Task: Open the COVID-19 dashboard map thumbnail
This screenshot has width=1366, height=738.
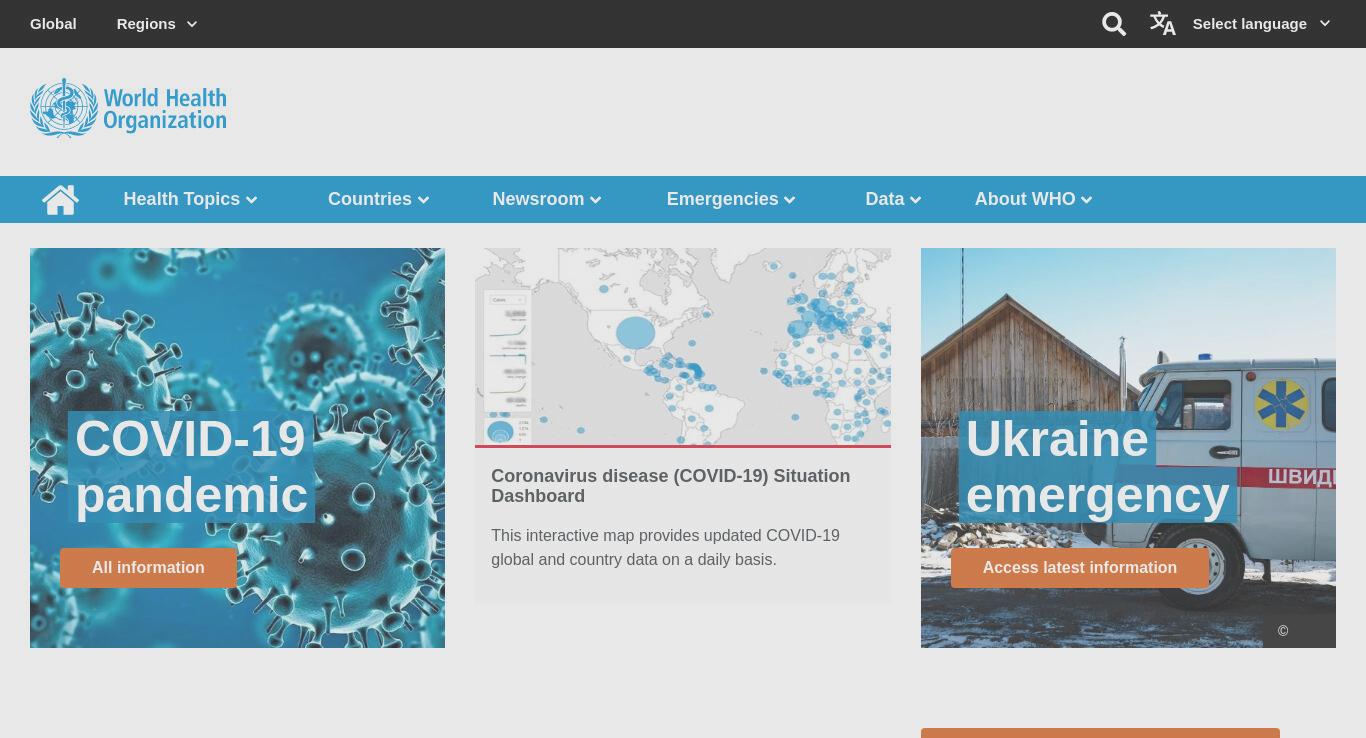Action: (683, 346)
